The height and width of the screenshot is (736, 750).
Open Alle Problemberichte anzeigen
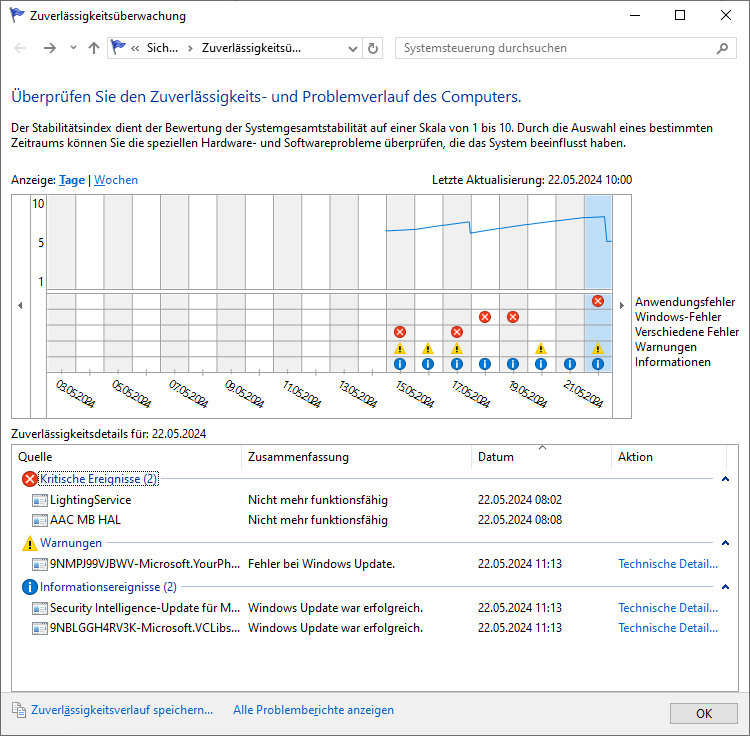tap(313, 710)
